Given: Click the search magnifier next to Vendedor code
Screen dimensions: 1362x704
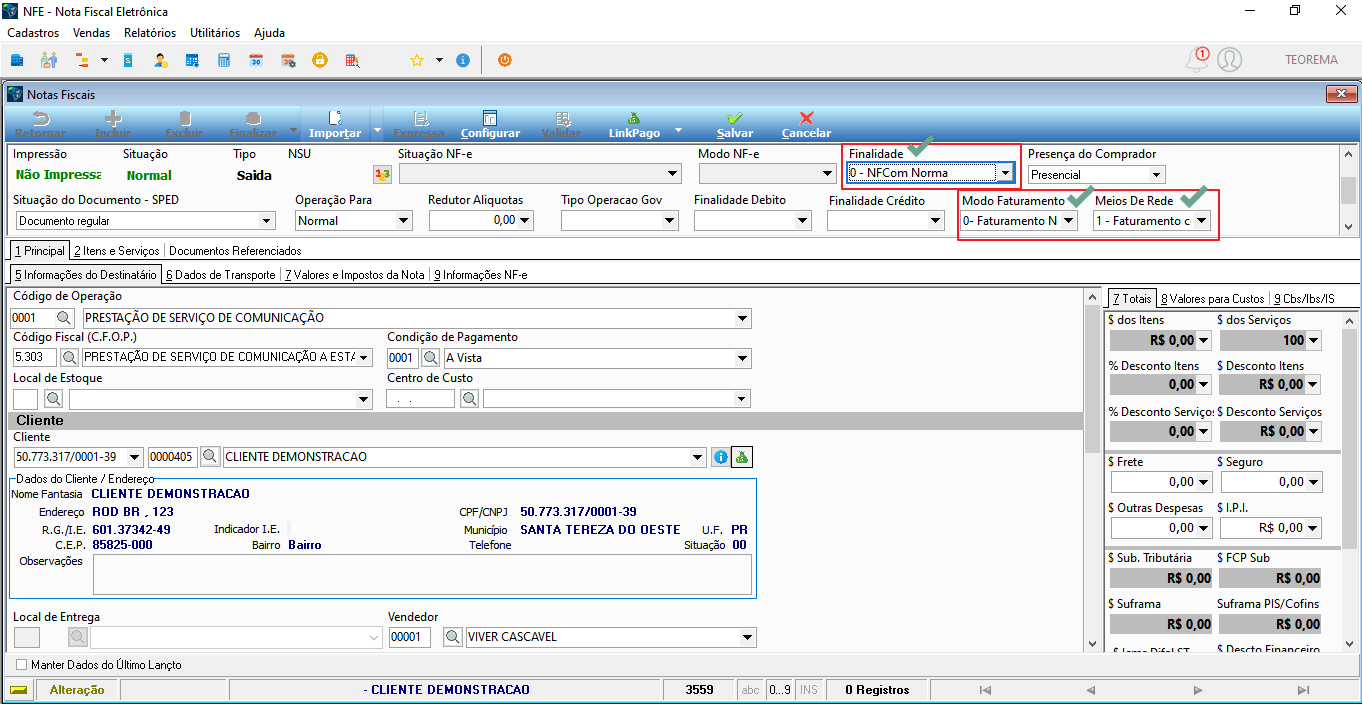Looking at the screenshot, I should coord(452,637).
